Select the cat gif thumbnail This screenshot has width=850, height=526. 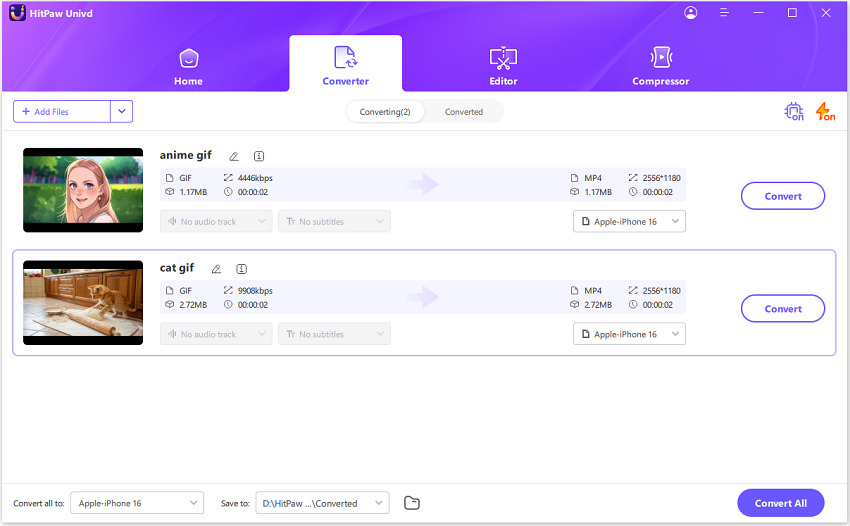point(83,303)
